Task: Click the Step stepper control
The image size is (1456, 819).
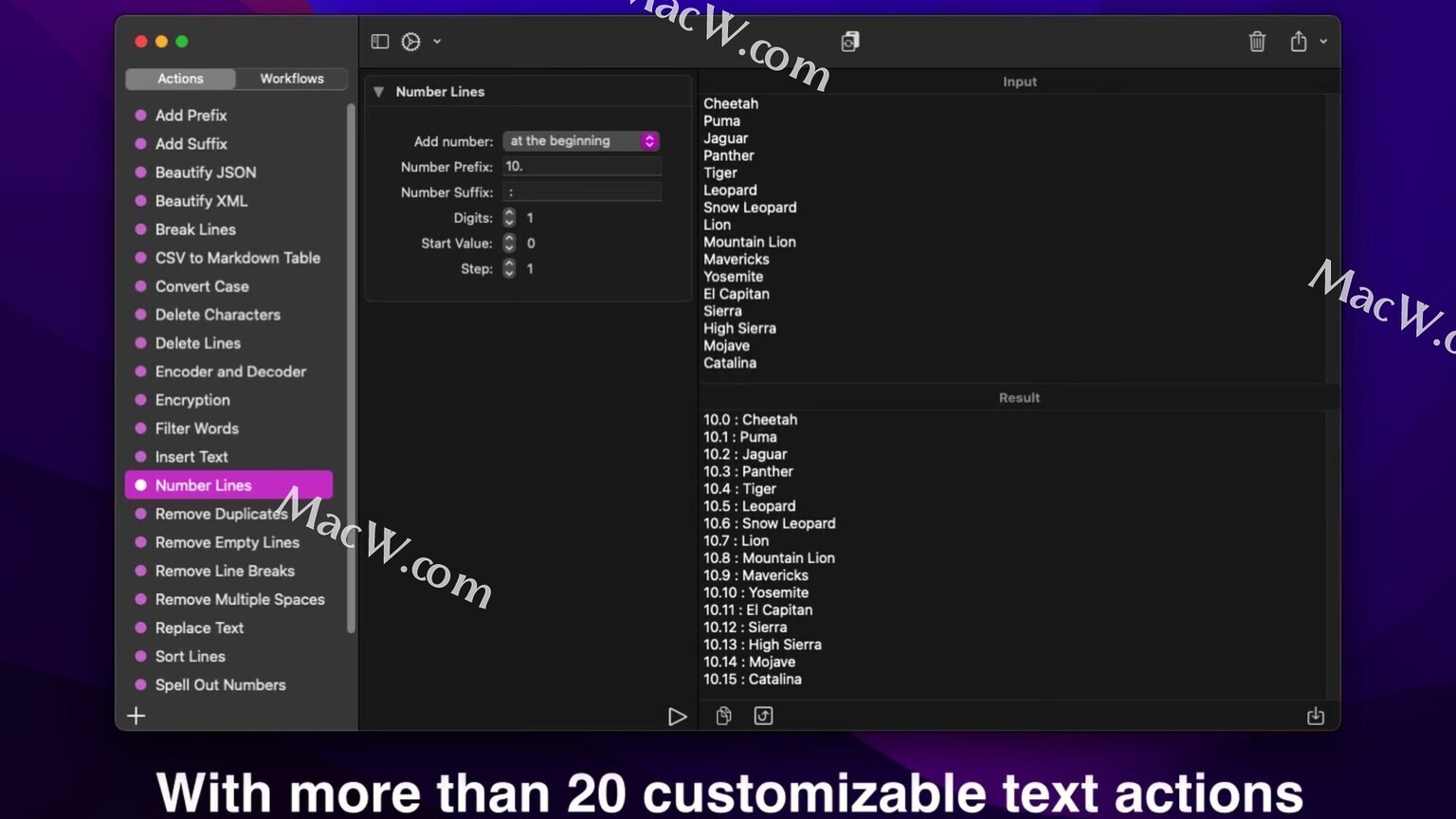Action: 509,269
